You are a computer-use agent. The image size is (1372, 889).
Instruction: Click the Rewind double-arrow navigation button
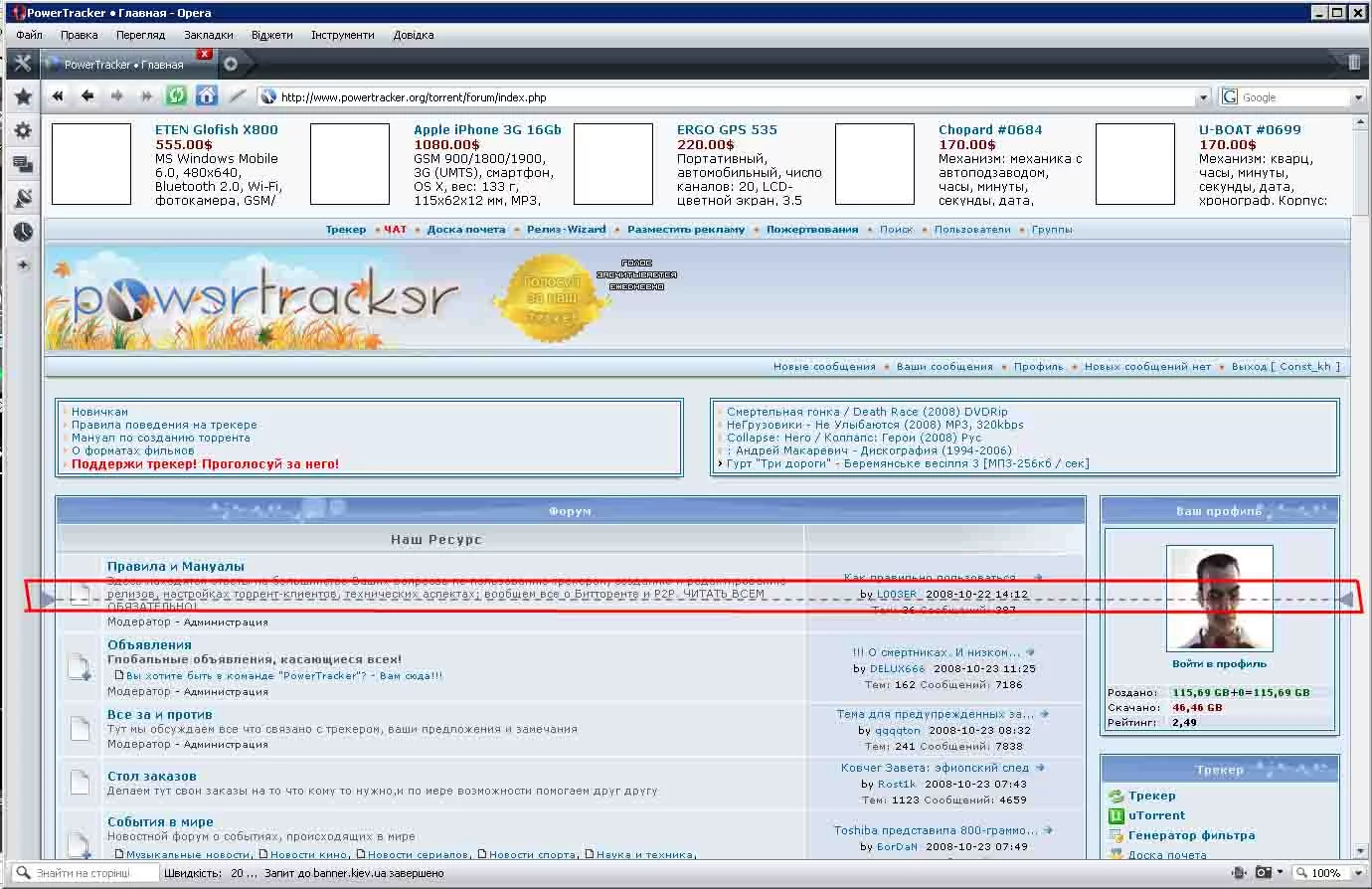(x=58, y=96)
